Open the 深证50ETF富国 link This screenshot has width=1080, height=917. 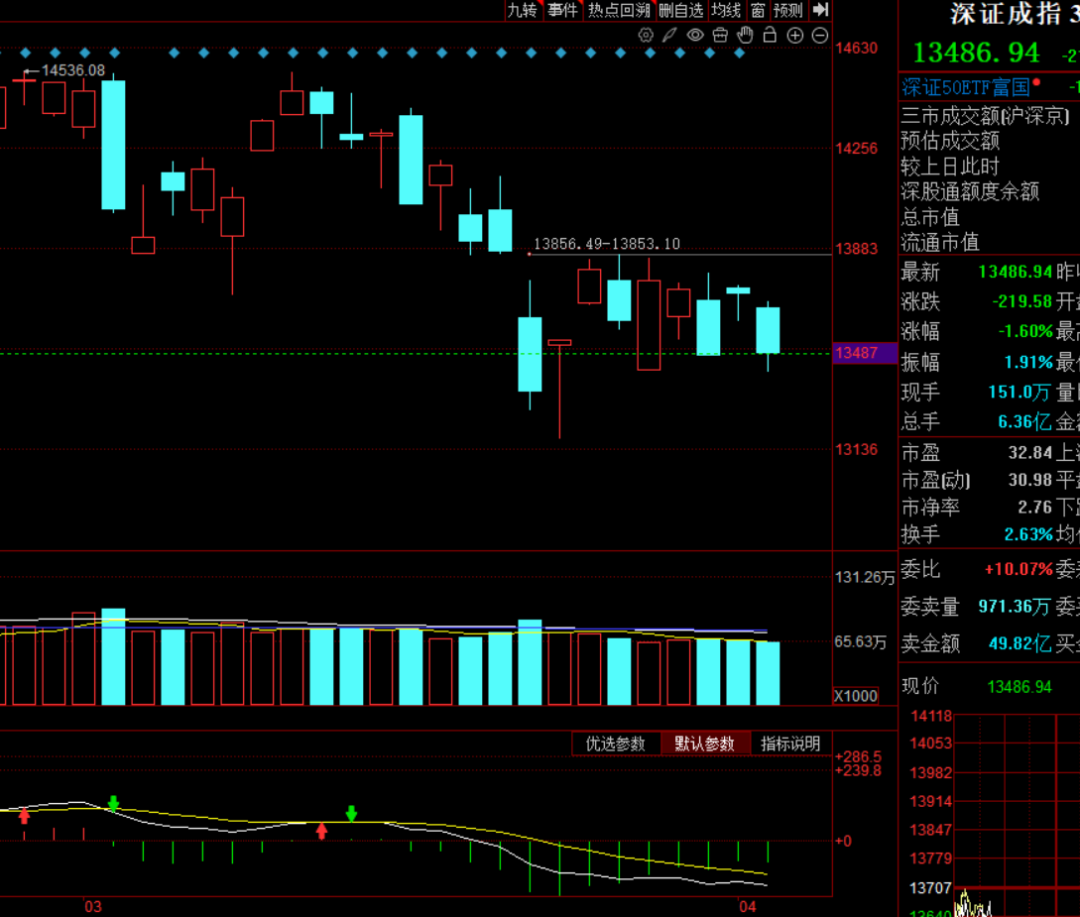[966, 87]
